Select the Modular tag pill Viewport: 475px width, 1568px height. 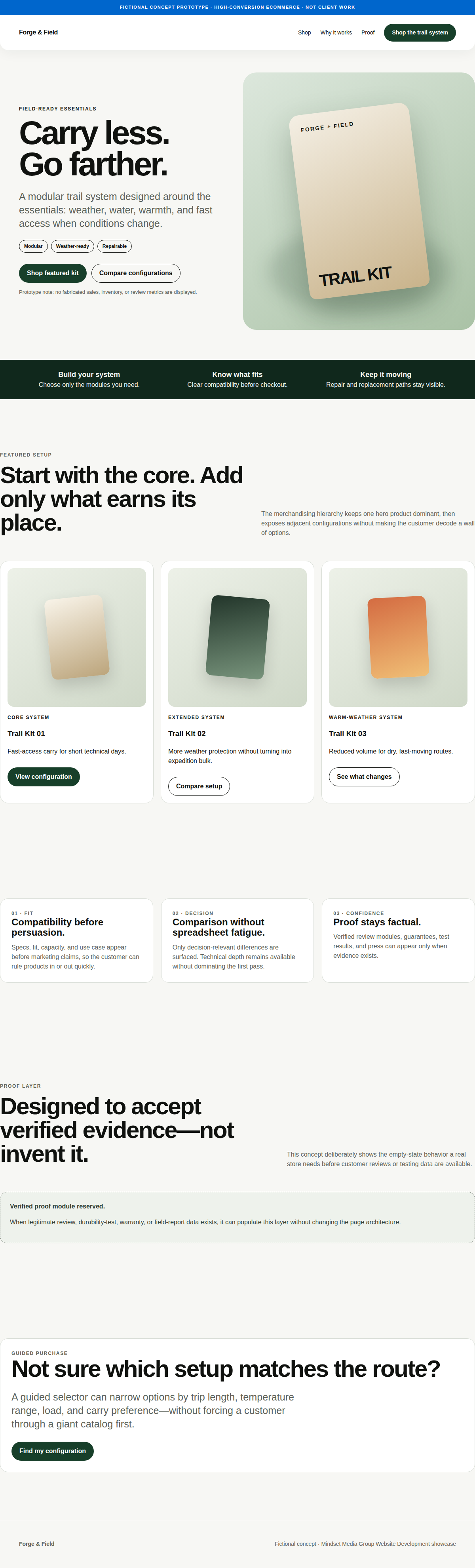pos(34,247)
